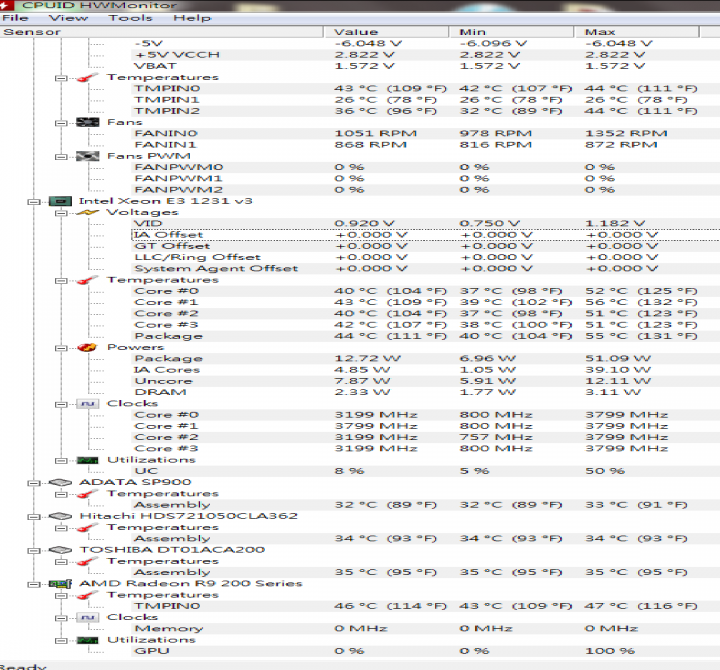Screen dimensions: 720x670
Task: Click the Value column header
Action: 386,32
